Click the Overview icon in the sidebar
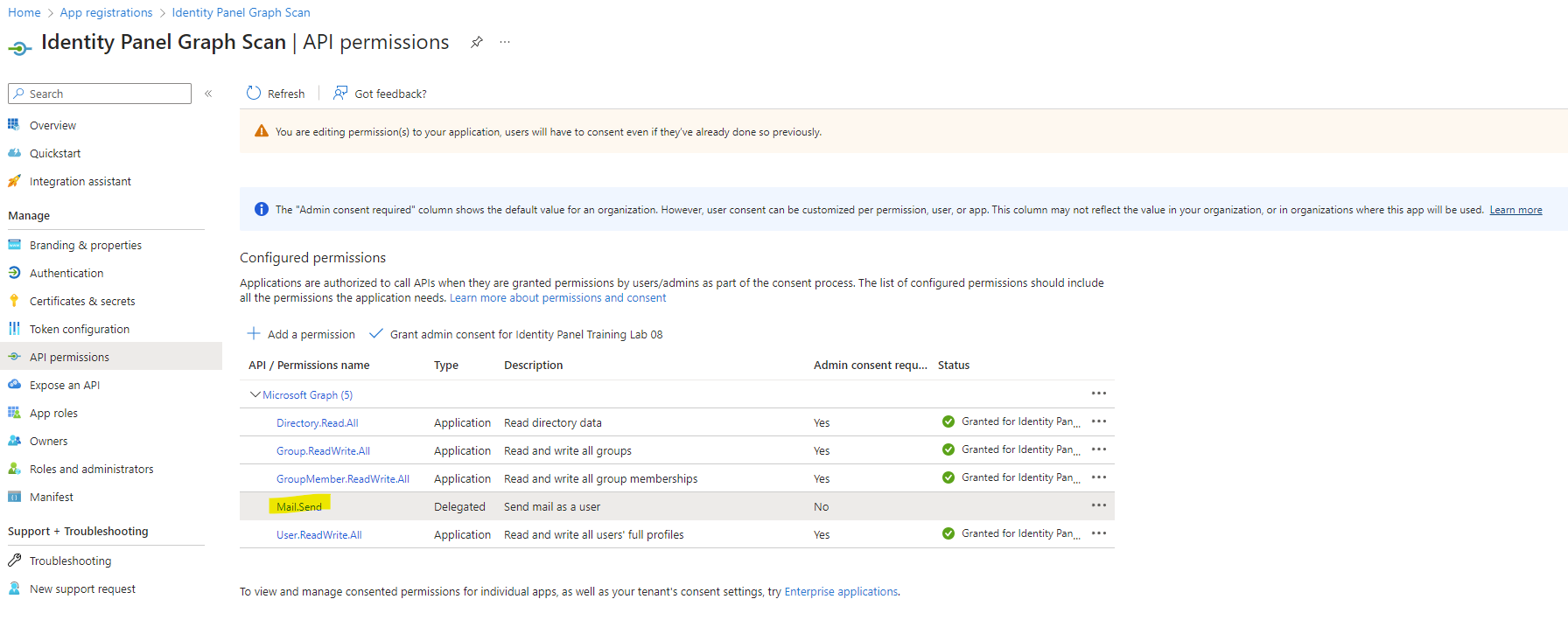1568x620 pixels. coord(14,125)
